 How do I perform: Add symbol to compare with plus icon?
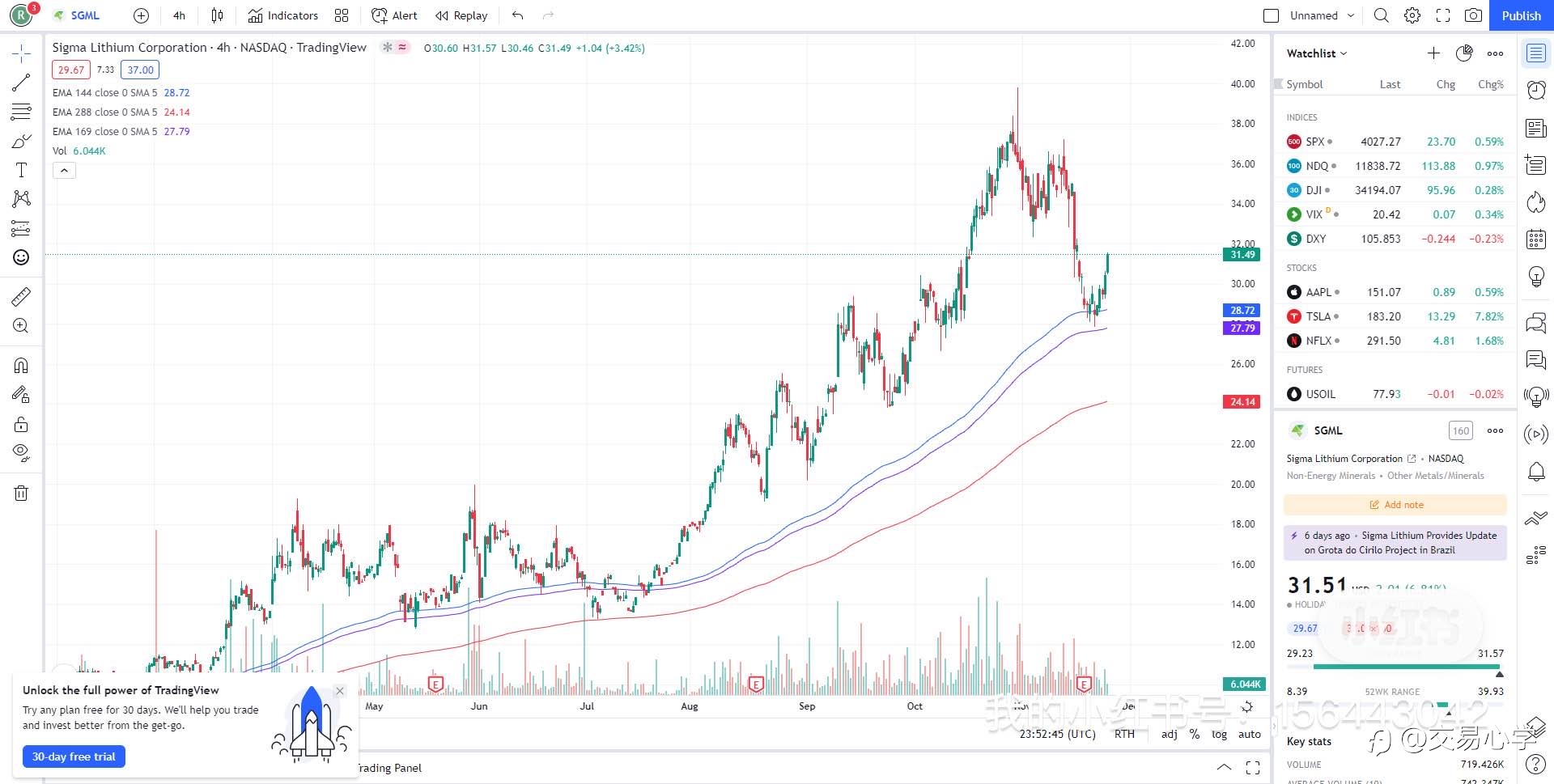[141, 15]
